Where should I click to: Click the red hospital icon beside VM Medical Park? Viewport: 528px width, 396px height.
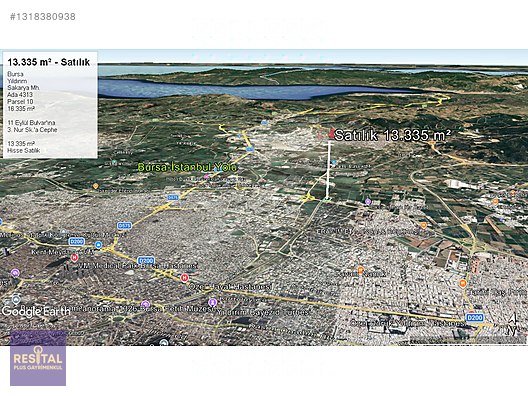74,258
